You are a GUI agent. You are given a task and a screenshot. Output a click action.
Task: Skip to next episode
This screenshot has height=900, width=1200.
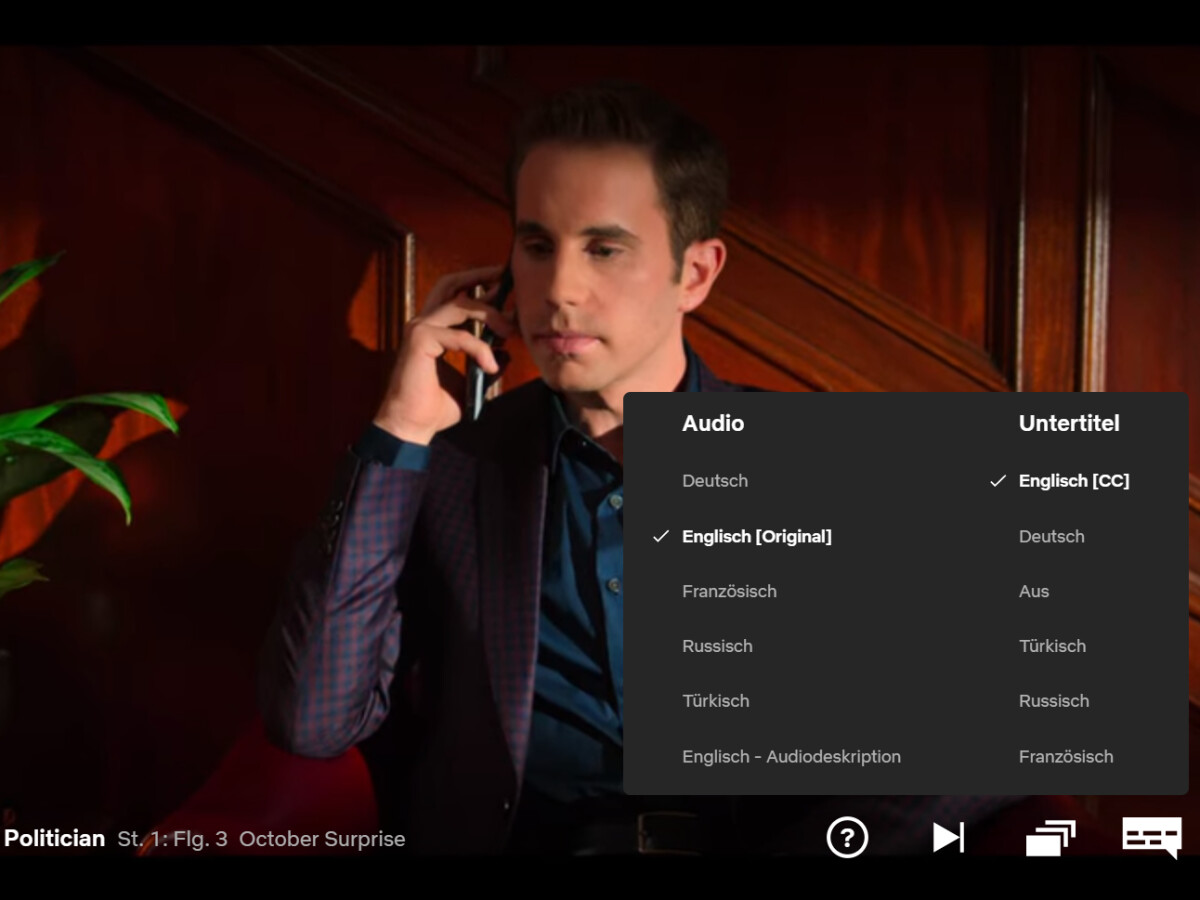(x=948, y=837)
